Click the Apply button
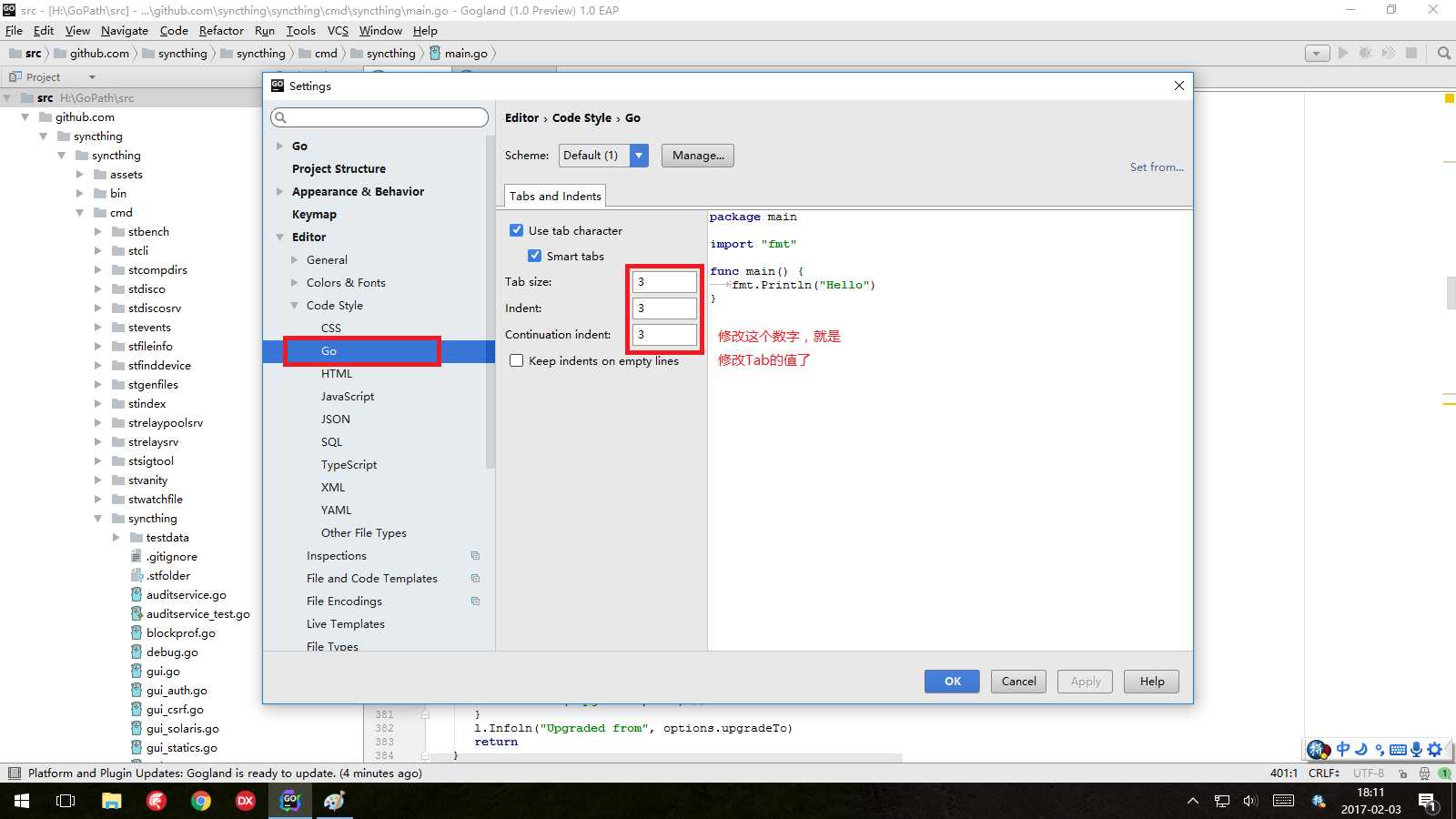Image resolution: width=1456 pixels, height=819 pixels. pos(1086,682)
